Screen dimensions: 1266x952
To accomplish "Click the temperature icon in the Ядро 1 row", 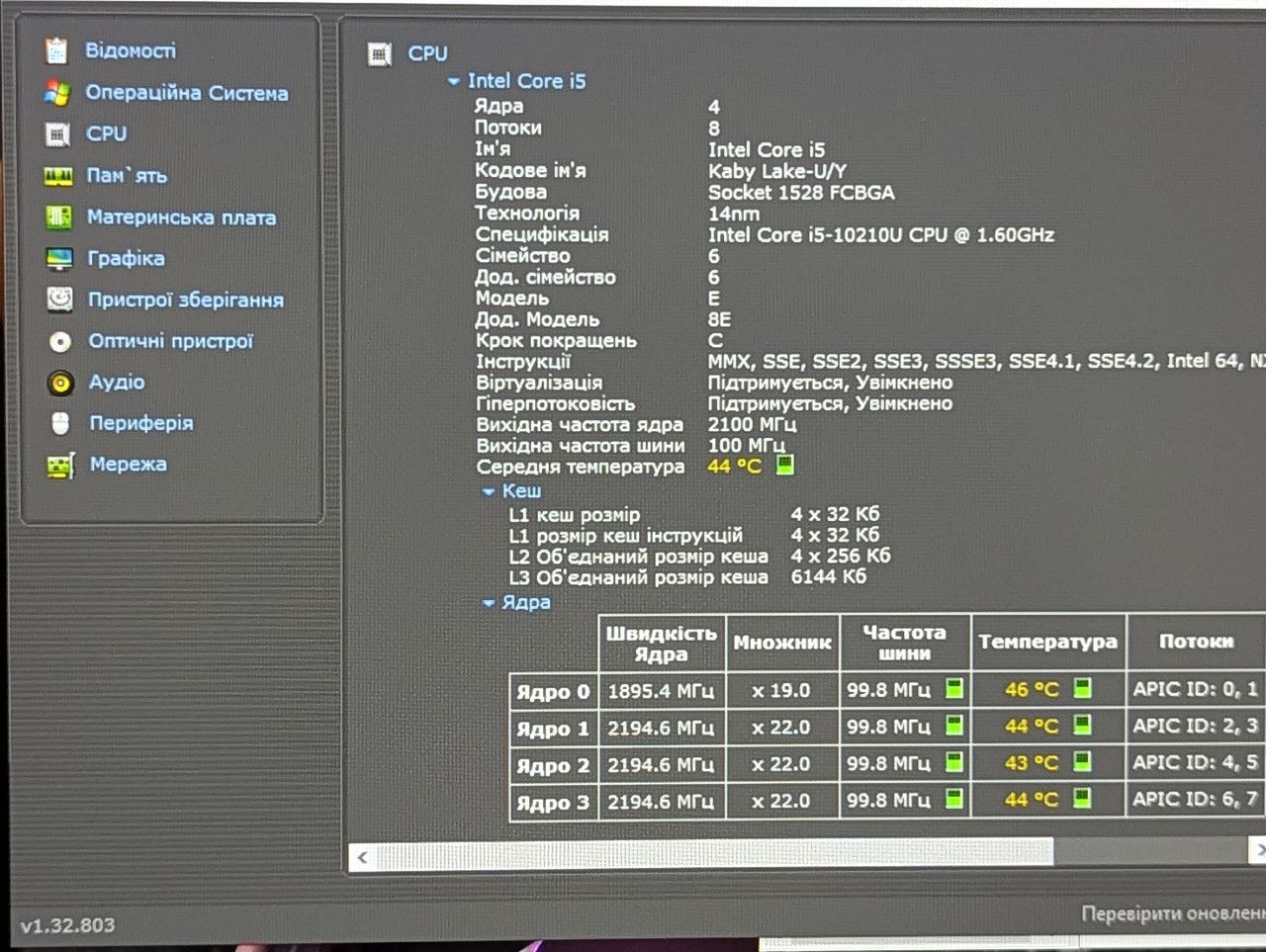I will 1083,726.
